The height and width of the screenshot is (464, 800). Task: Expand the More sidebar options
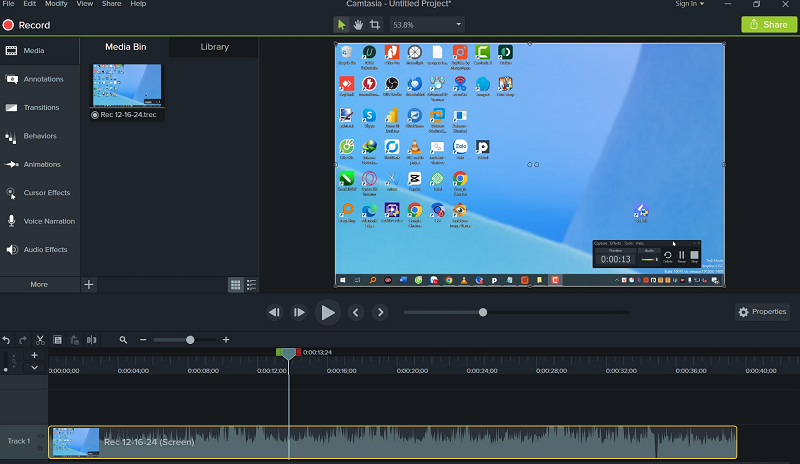(39, 285)
